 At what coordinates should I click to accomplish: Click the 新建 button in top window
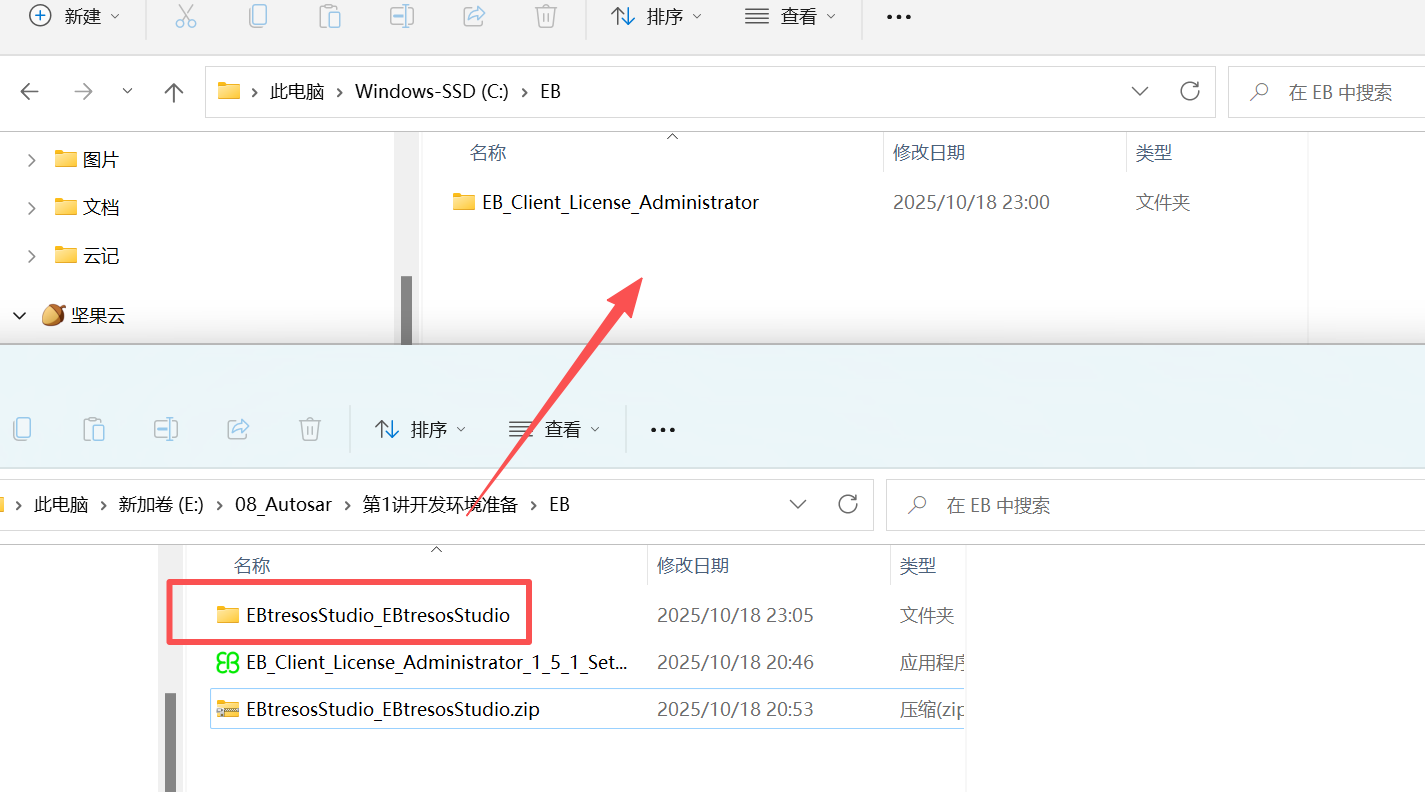[x=74, y=16]
